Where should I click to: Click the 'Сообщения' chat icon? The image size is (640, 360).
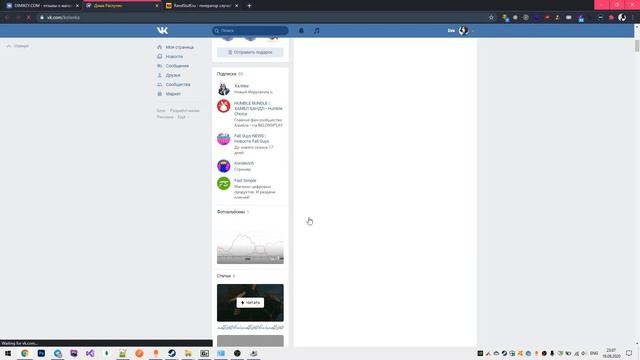(160, 66)
